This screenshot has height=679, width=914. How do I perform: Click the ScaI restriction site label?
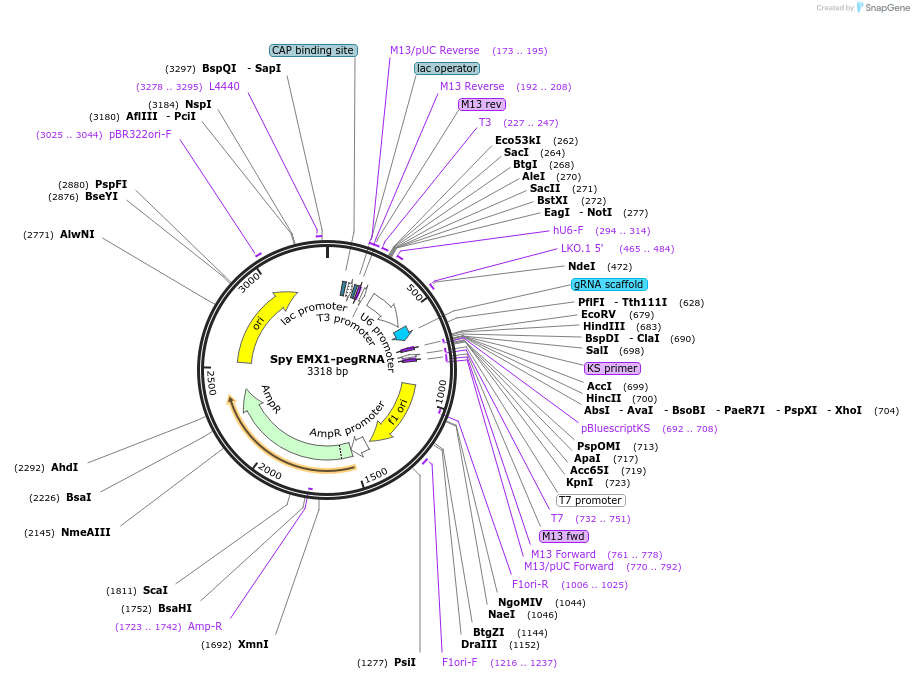point(155,590)
